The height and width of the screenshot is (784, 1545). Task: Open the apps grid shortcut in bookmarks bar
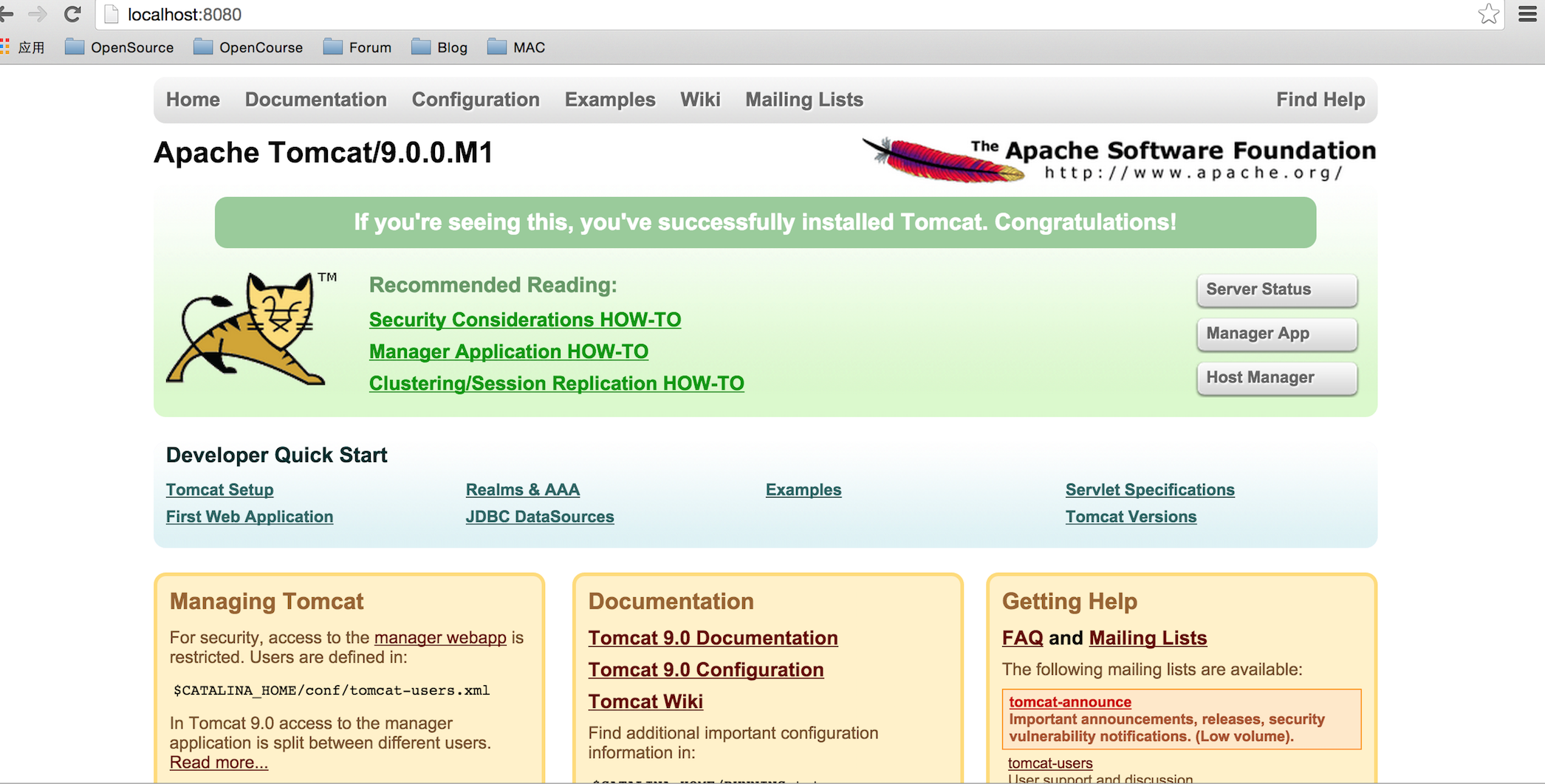coord(23,47)
